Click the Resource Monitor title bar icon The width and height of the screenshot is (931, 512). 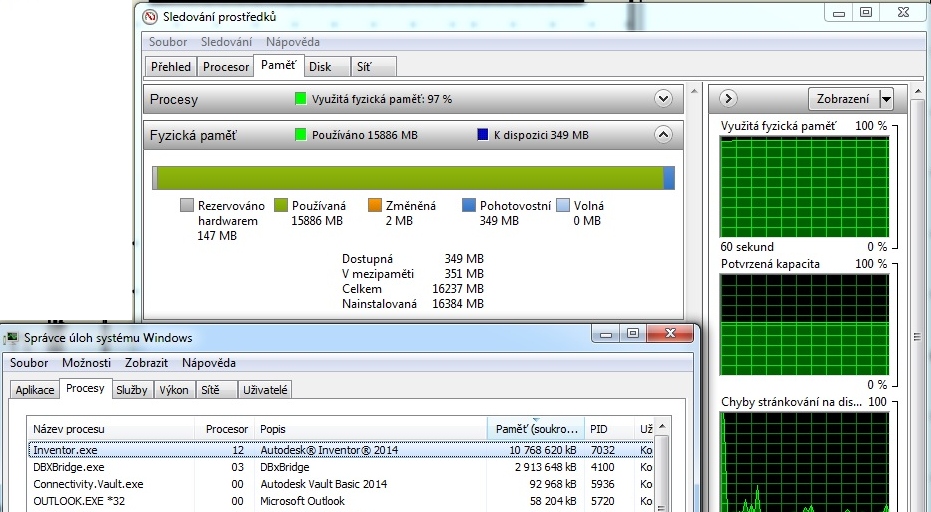point(150,17)
